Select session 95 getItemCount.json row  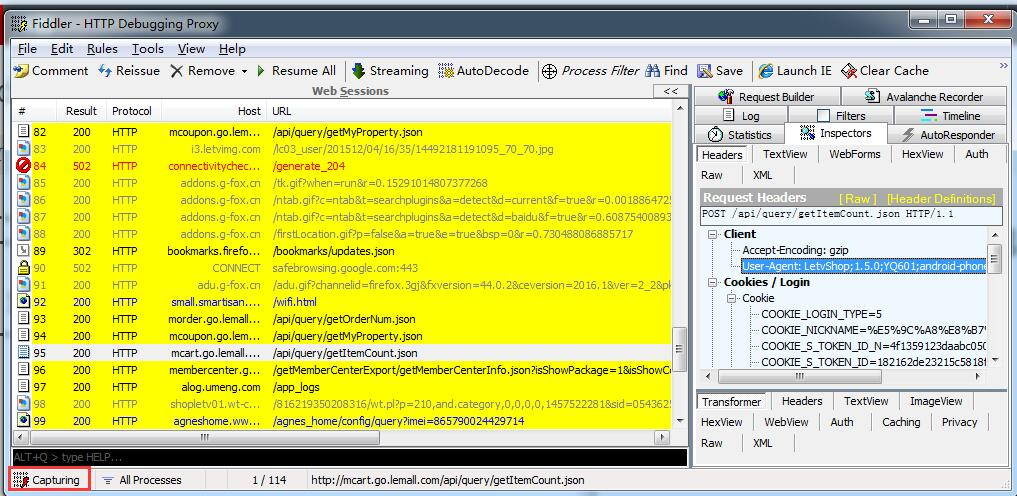[x=342, y=353]
